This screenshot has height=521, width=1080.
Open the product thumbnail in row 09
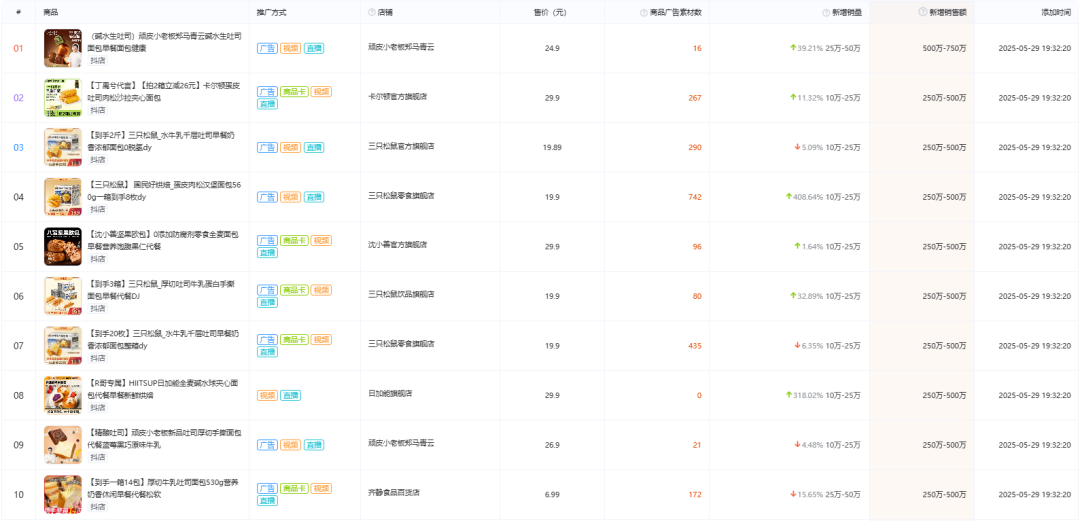click(x=63, y=445)
